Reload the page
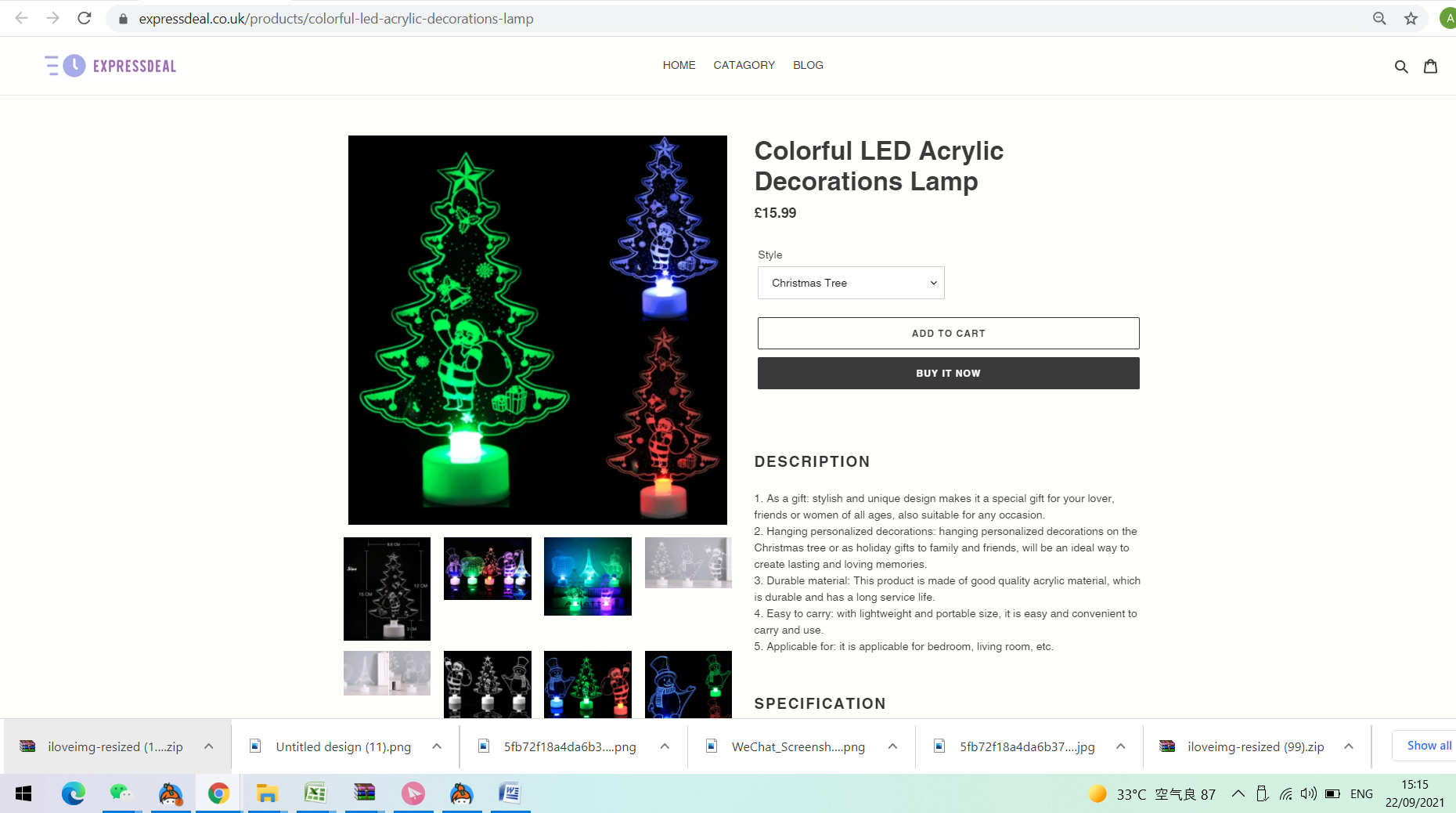 [x=85, y=18]
